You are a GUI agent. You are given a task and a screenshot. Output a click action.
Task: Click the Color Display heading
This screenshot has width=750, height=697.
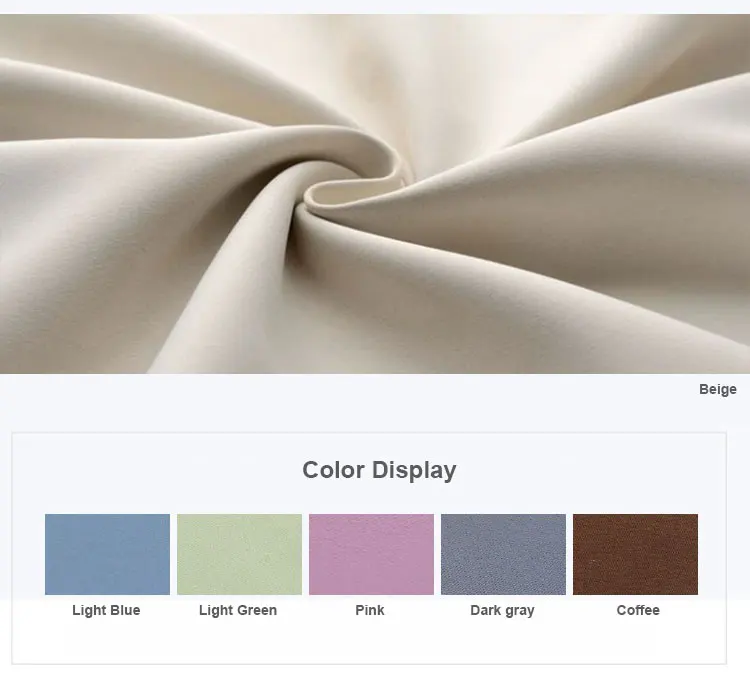379,470
